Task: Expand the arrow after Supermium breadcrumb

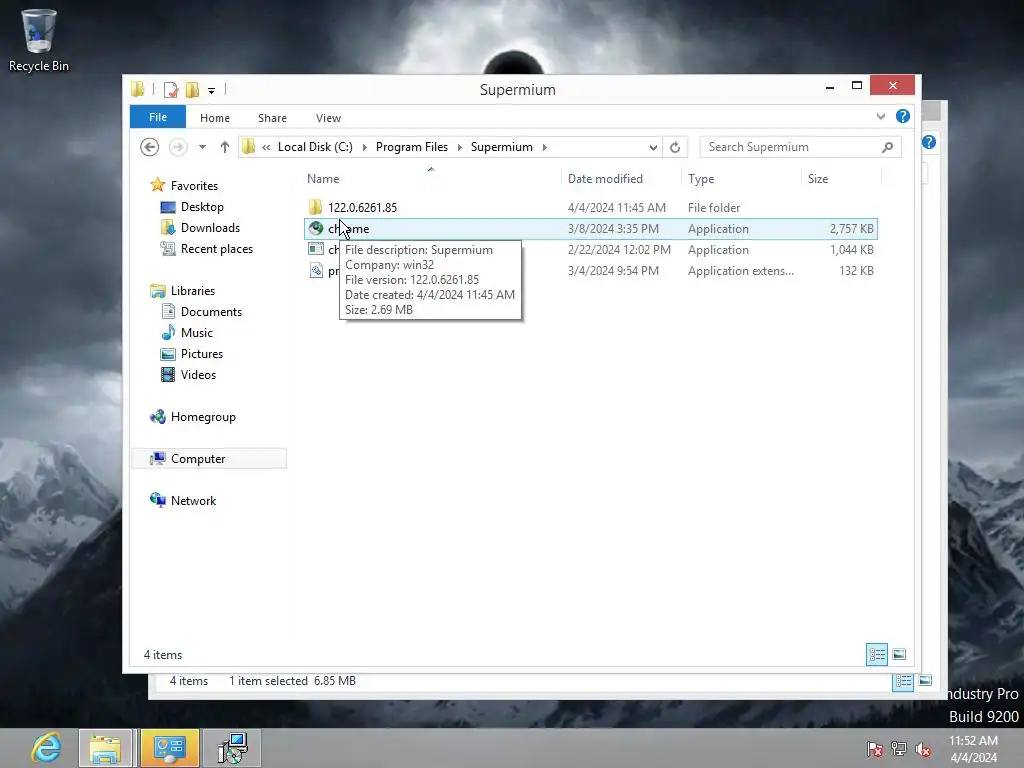Action: click(545, 147)
